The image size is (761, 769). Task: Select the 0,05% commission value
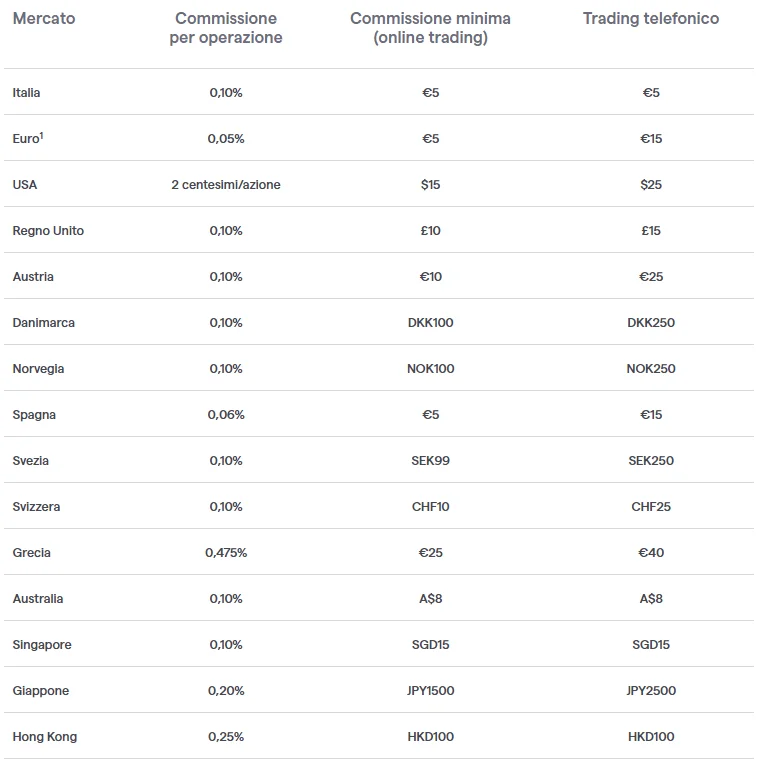click(x=226, y=139)
